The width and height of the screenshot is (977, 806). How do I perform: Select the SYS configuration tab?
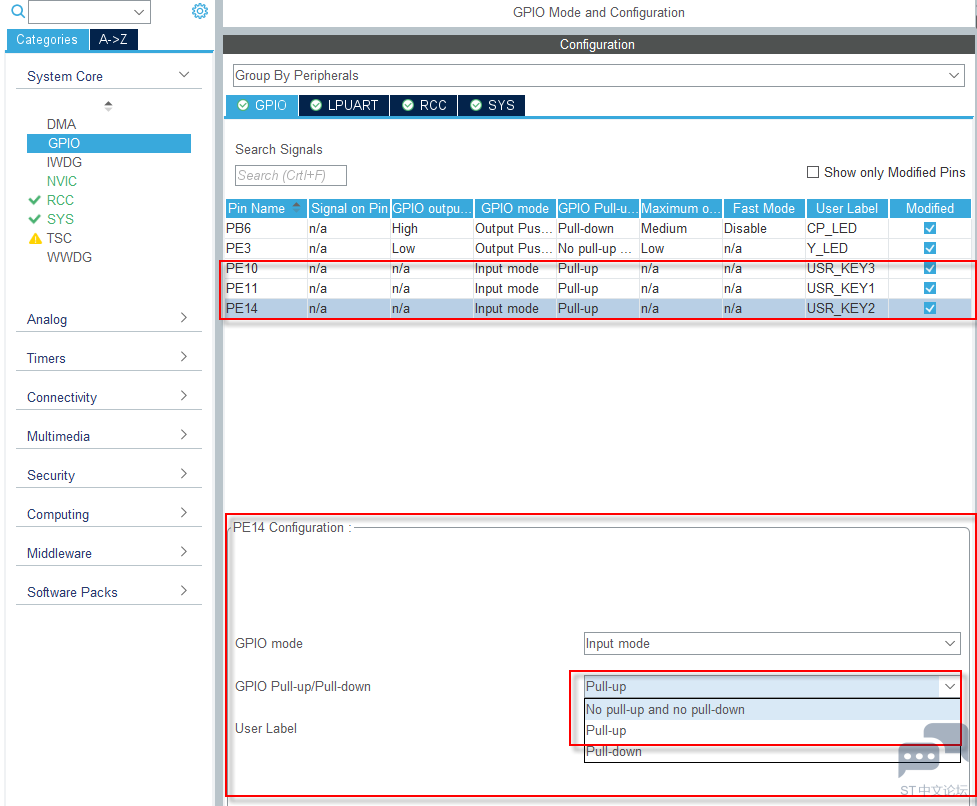tap(492, 105)
